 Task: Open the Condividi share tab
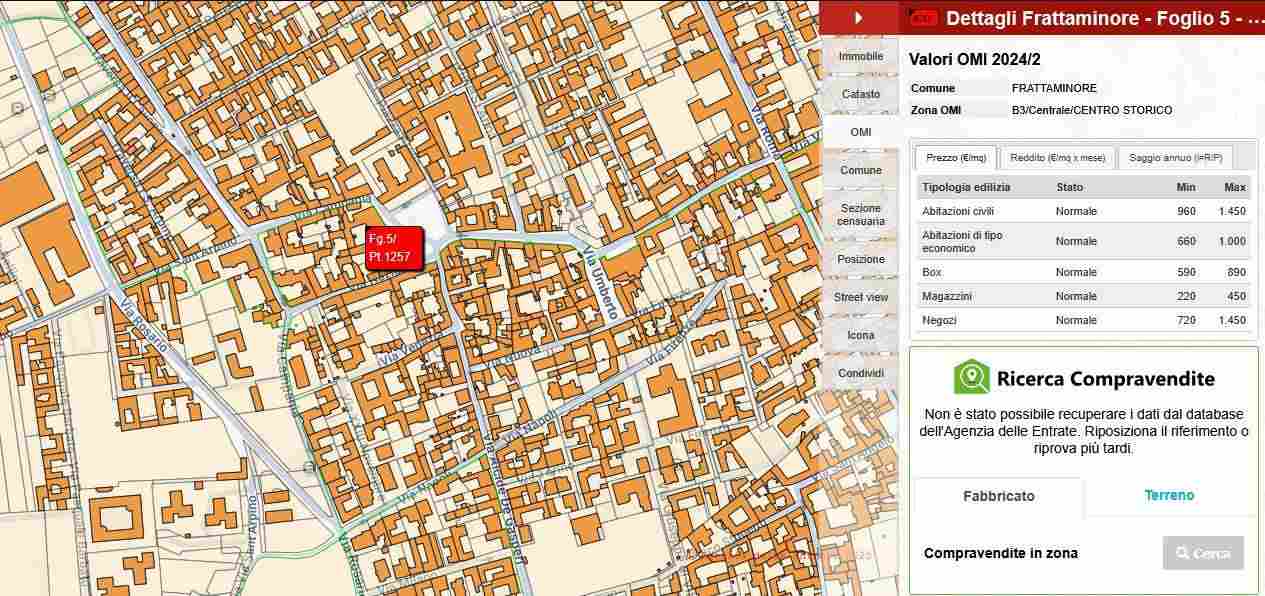(x=860, y=373)
